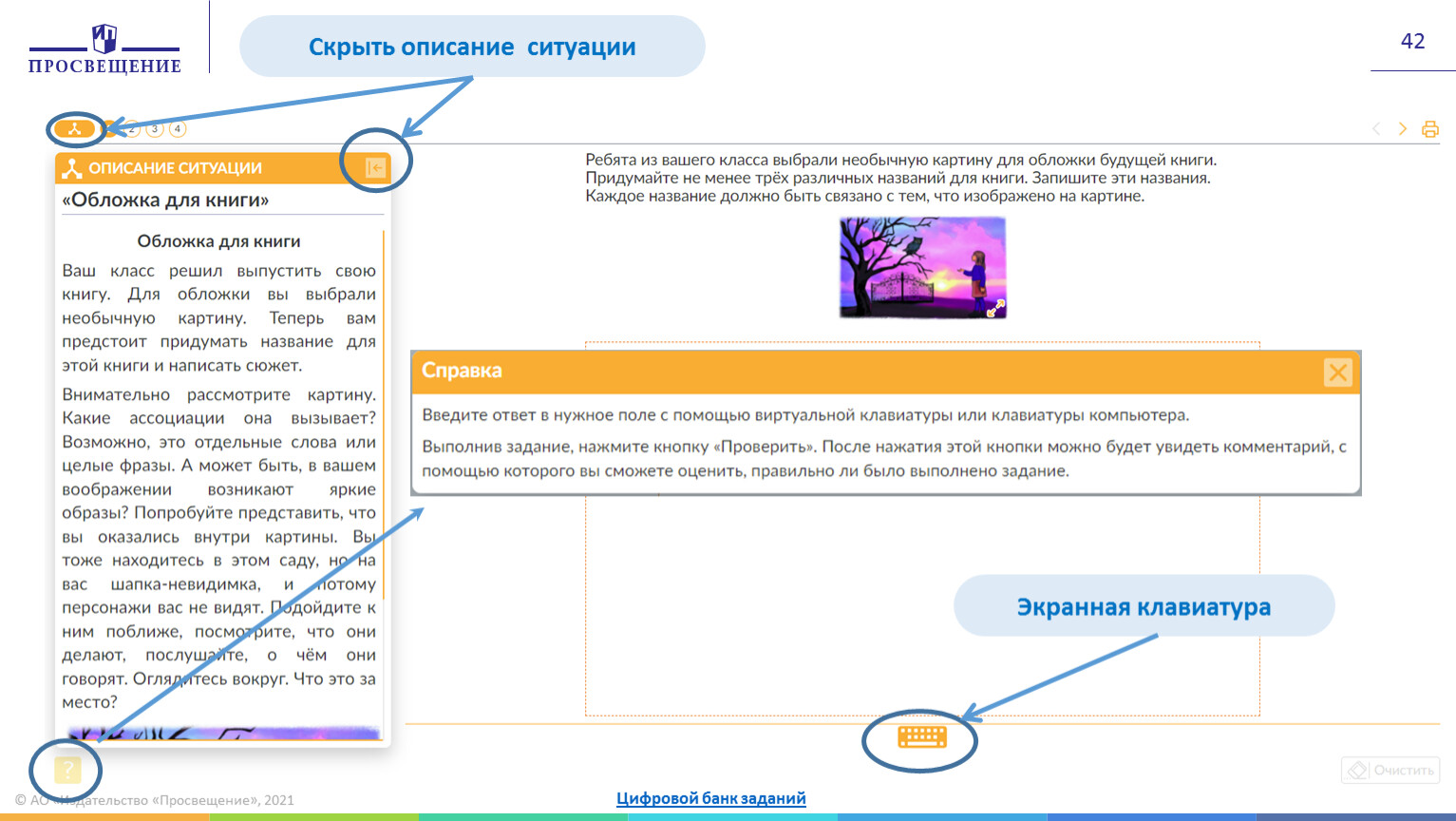This screenshot has height=821, width=1456.
Task: Close the Справка popup
Action: tap(1337, 372)
